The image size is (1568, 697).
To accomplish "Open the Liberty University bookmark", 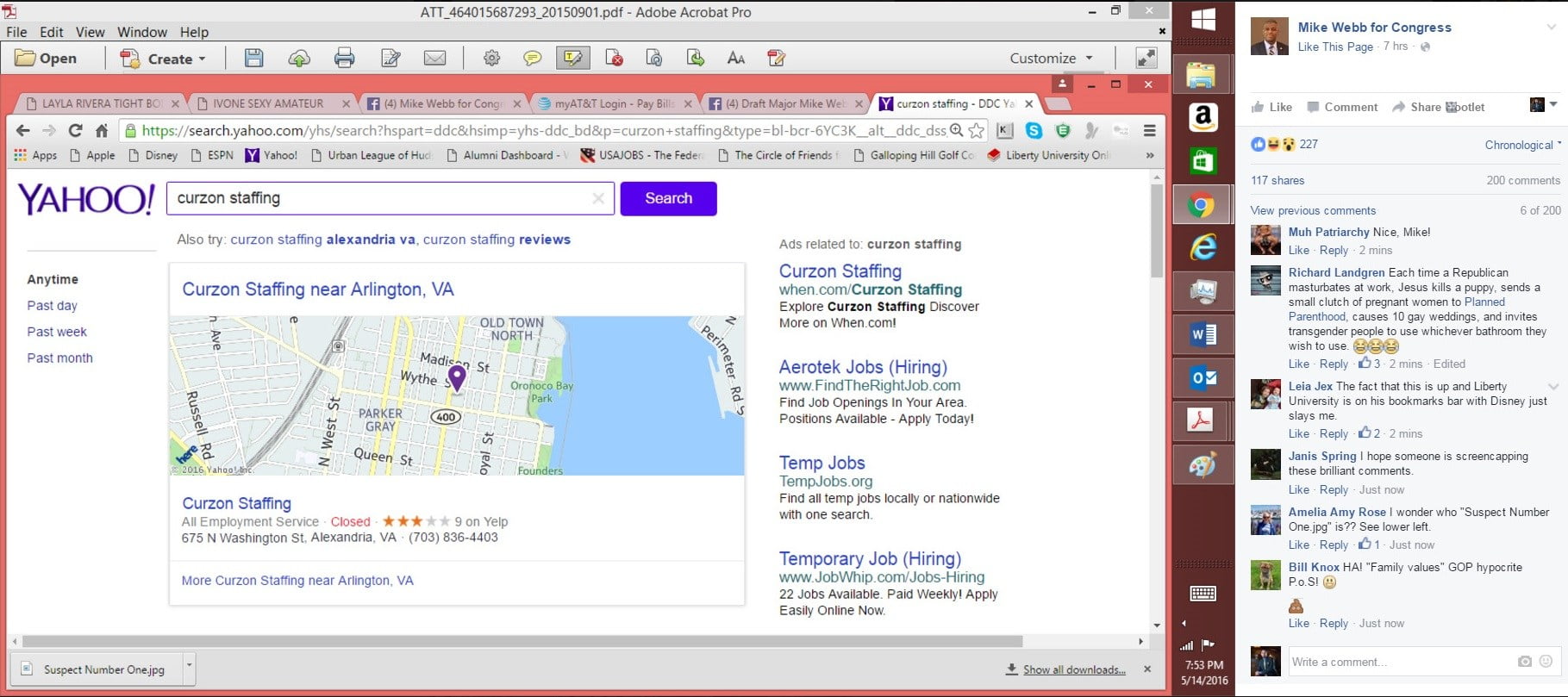I will coord(1048,155).
